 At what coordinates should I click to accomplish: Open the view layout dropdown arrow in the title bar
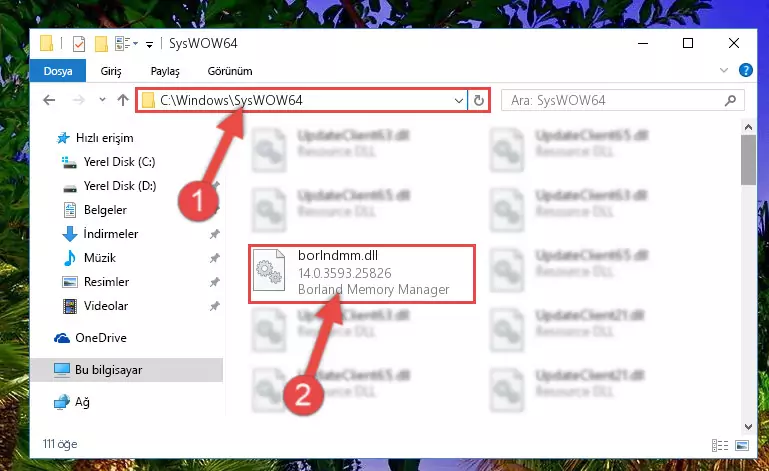[135, 44]
